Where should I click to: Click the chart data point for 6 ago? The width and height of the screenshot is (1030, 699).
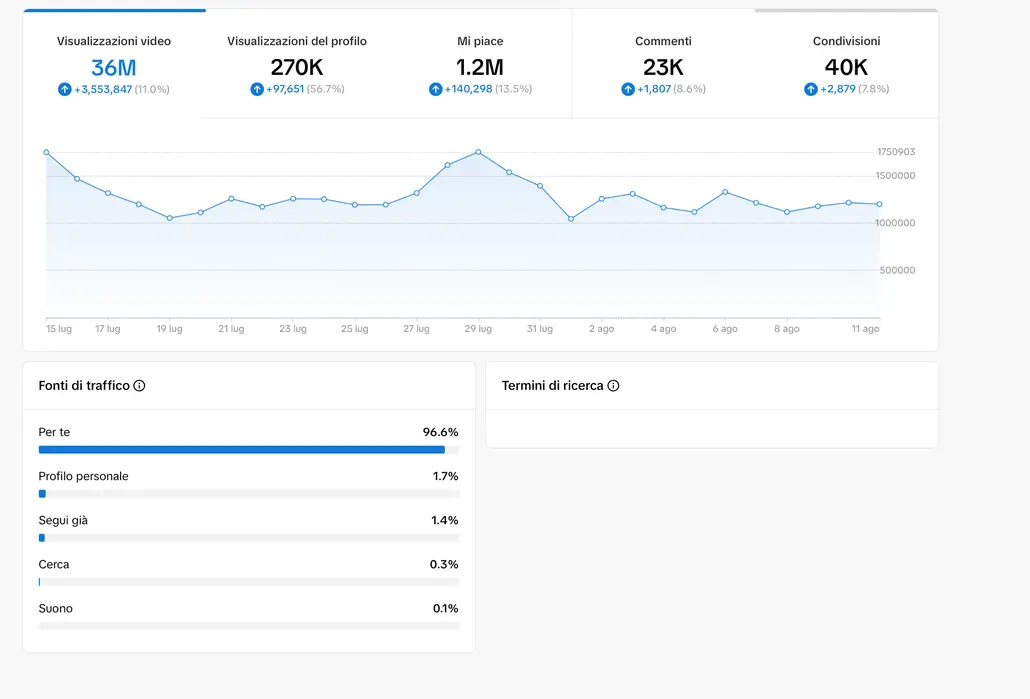tap(725, 192)
